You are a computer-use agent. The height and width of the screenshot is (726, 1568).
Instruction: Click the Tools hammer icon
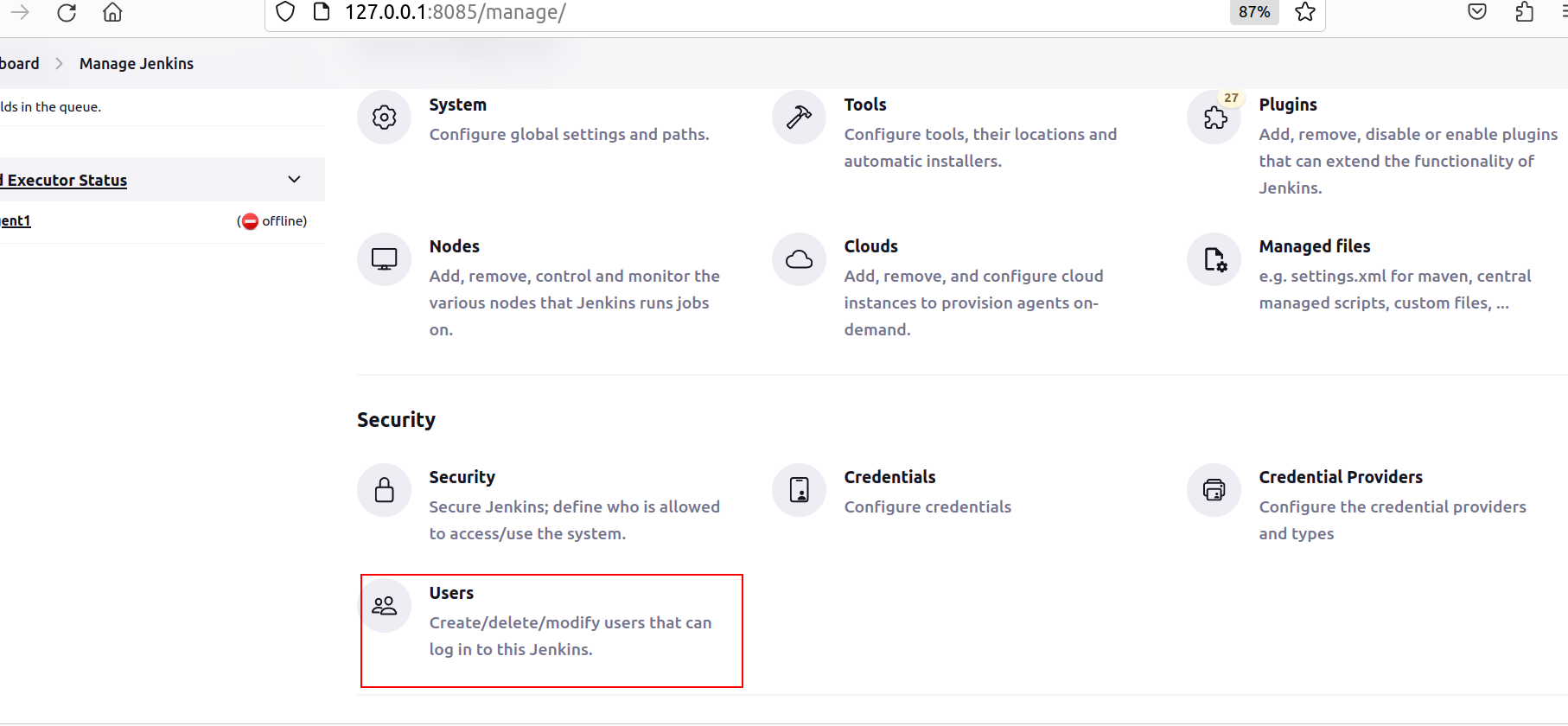tap(799, 117)
